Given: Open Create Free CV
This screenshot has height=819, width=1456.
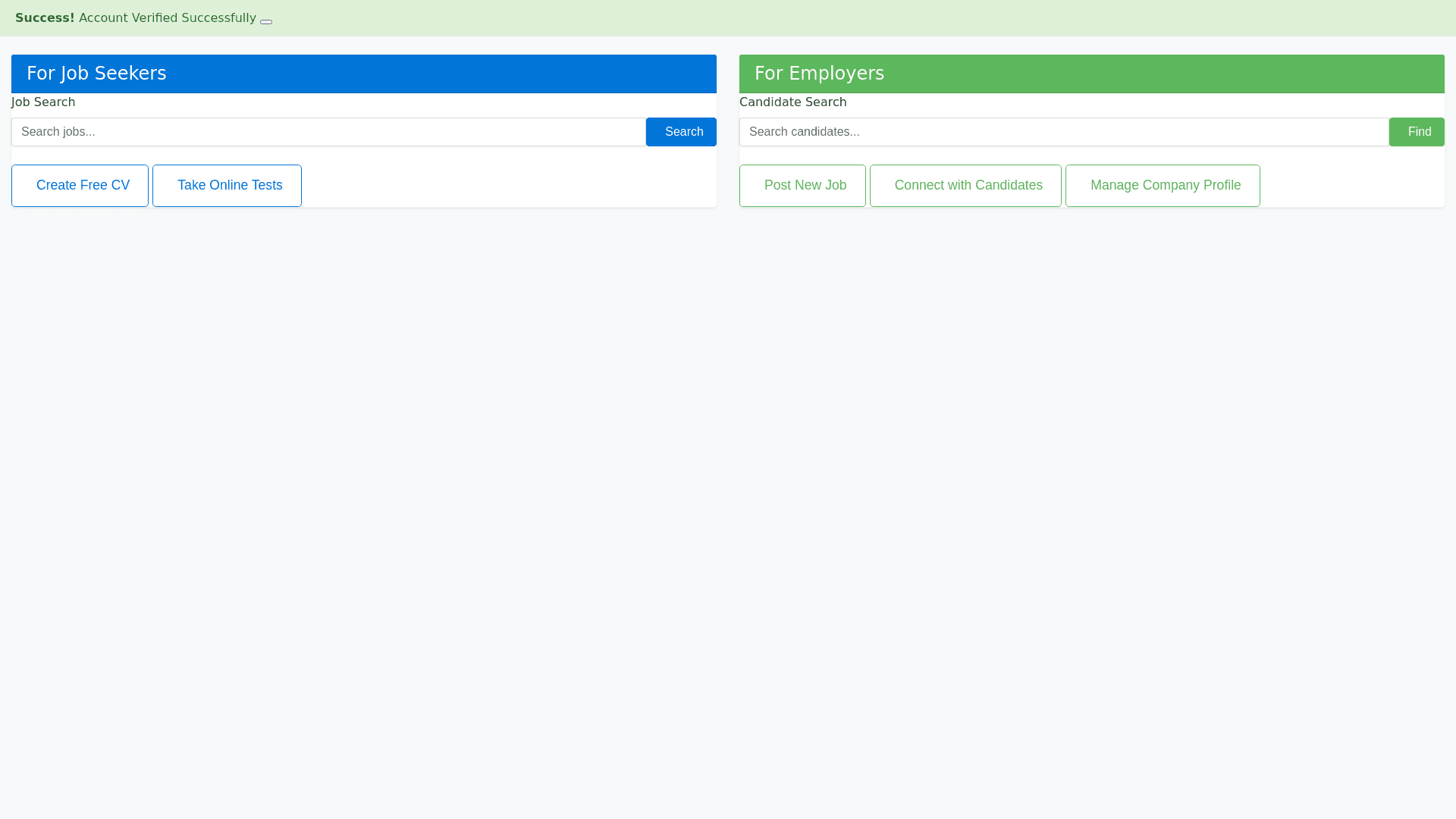Looking at the screenshot, I should click(x=80, y=186).
